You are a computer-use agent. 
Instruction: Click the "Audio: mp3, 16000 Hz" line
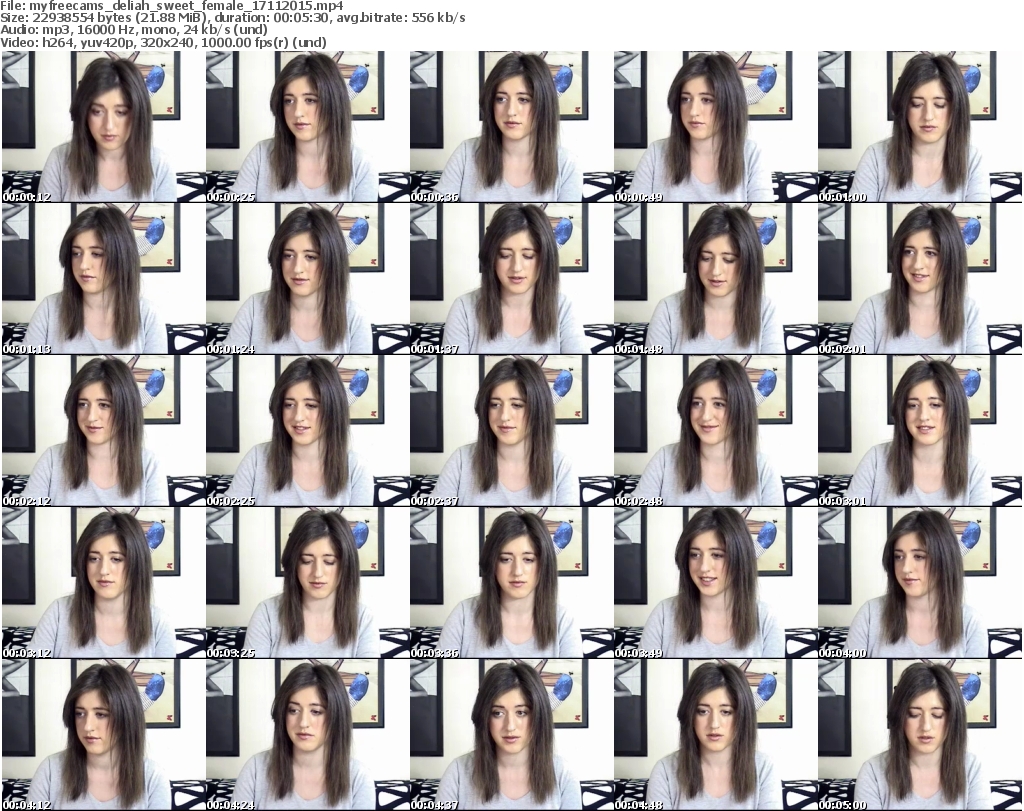click(134, 30)
